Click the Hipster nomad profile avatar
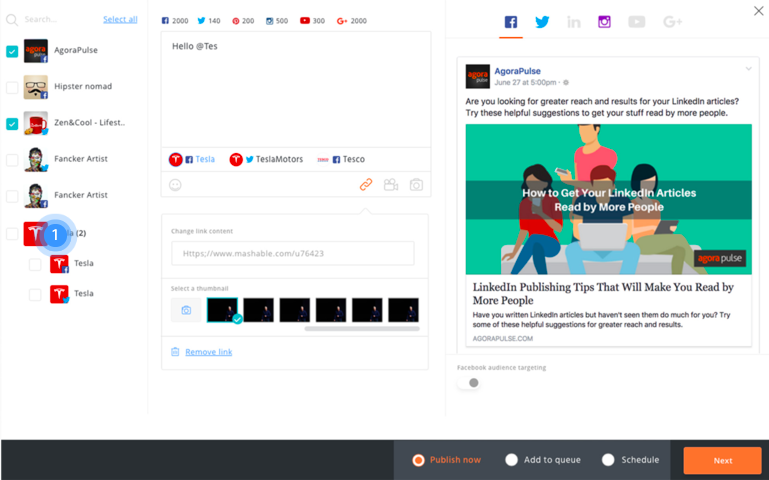Screen dimensions: 769x480 point(36,87)
